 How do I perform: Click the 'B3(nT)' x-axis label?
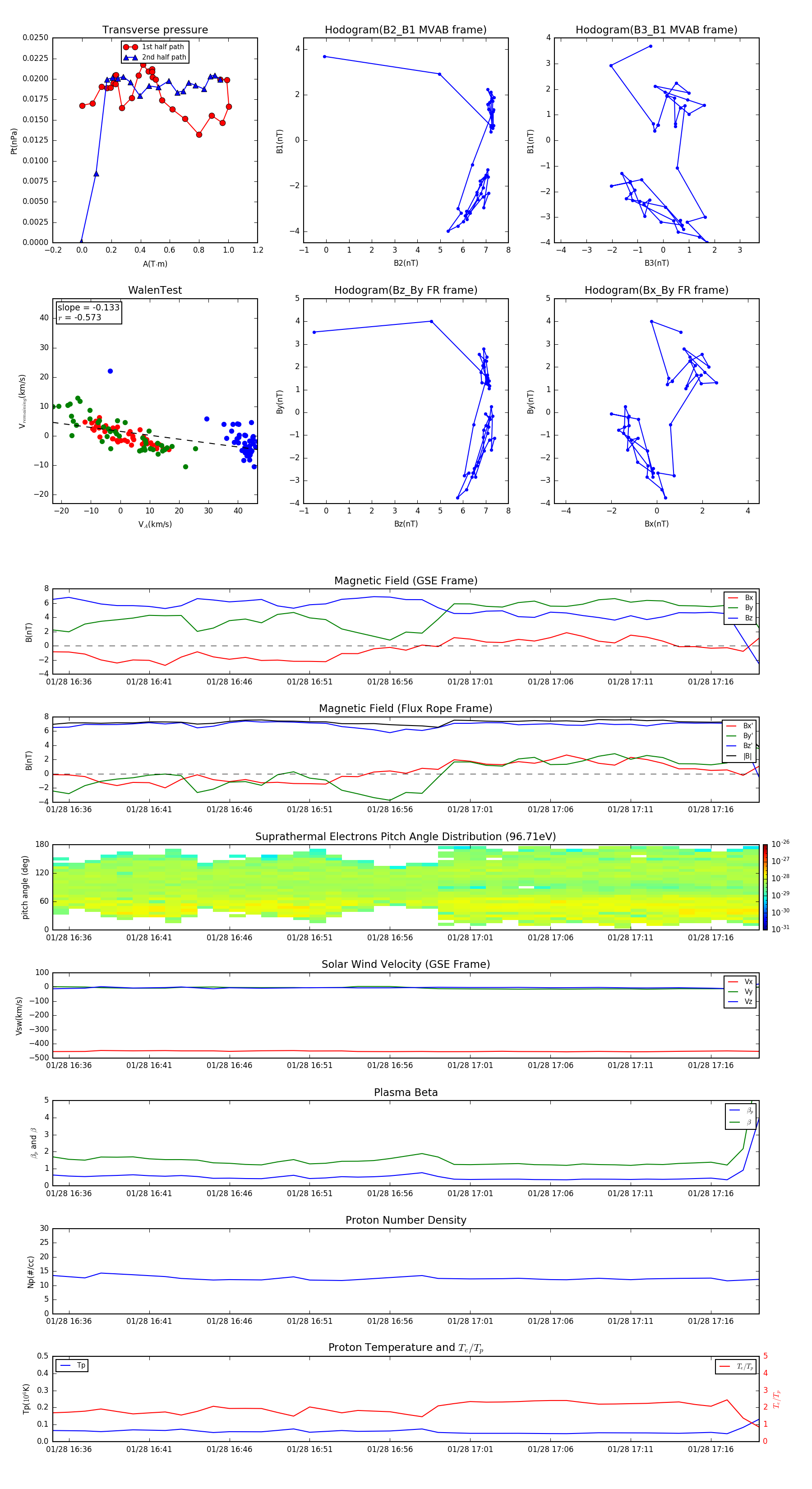(656, 263)
